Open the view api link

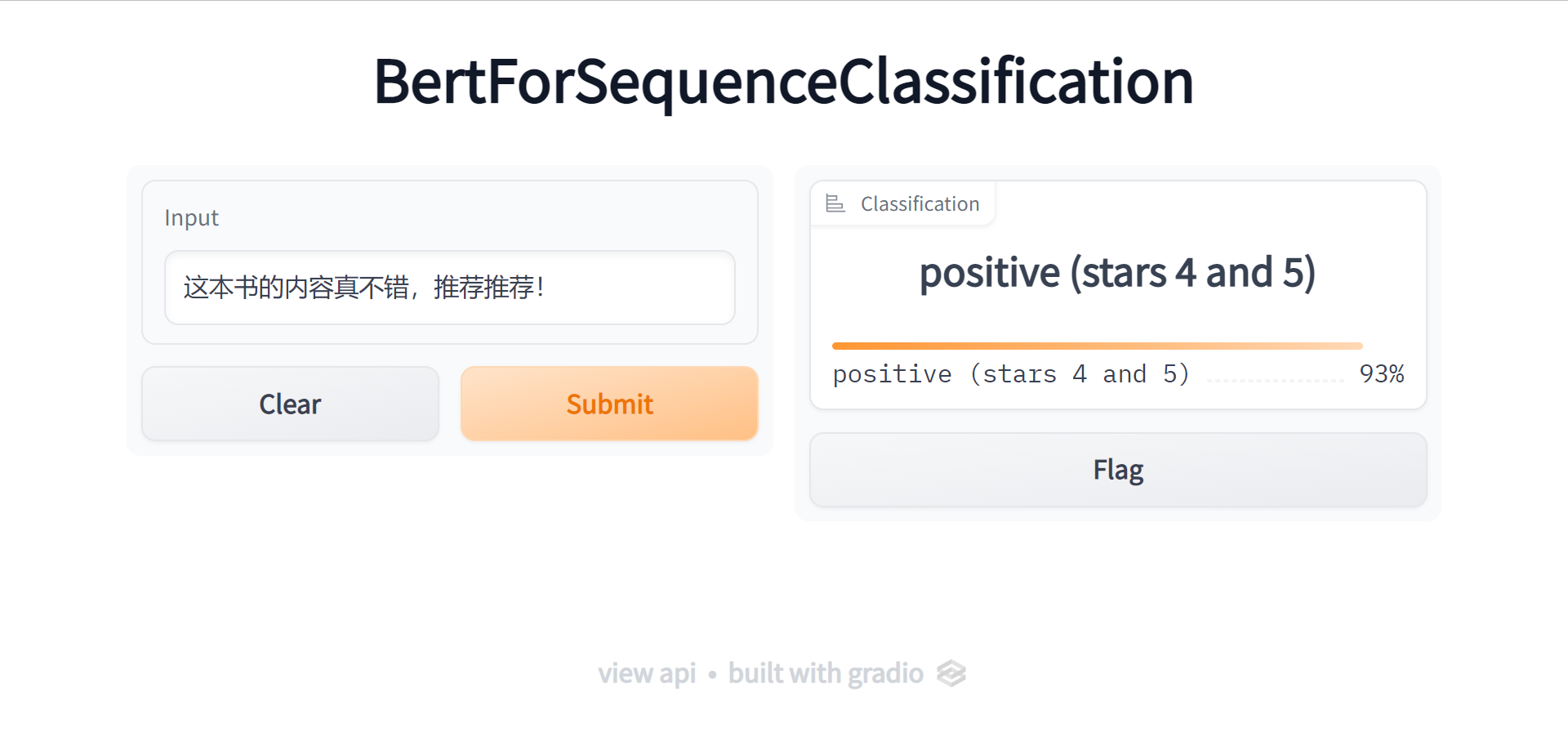pyautogui.click(x=647, y=673)
